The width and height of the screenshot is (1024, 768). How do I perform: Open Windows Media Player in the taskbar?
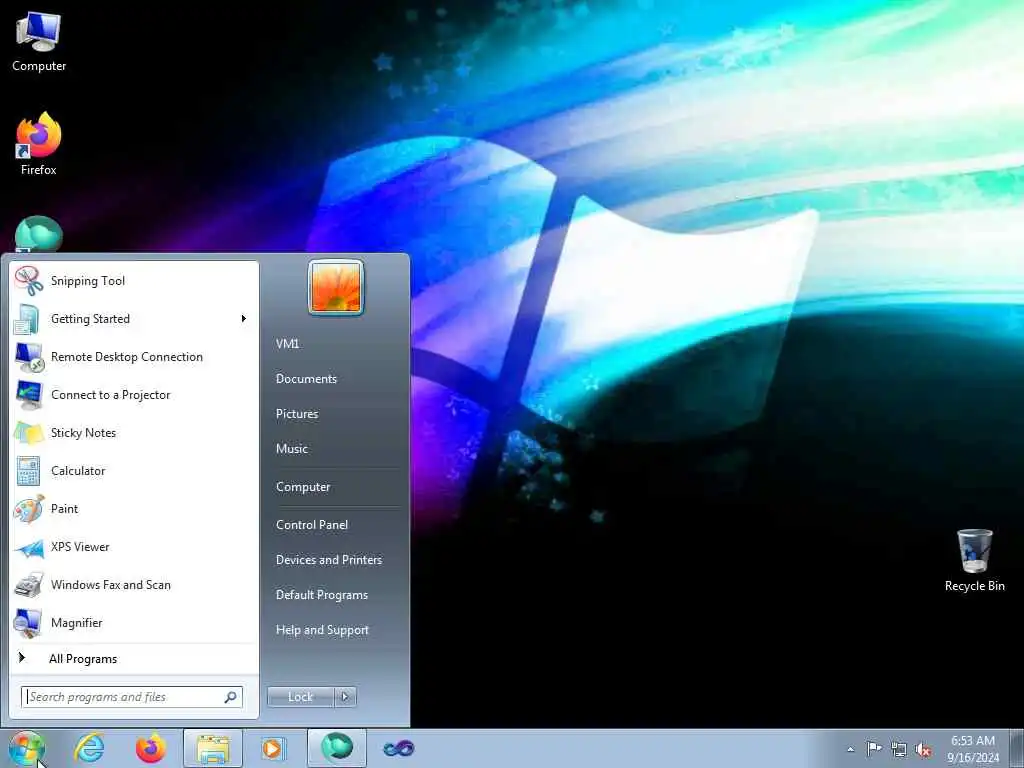tap(273, 748)
